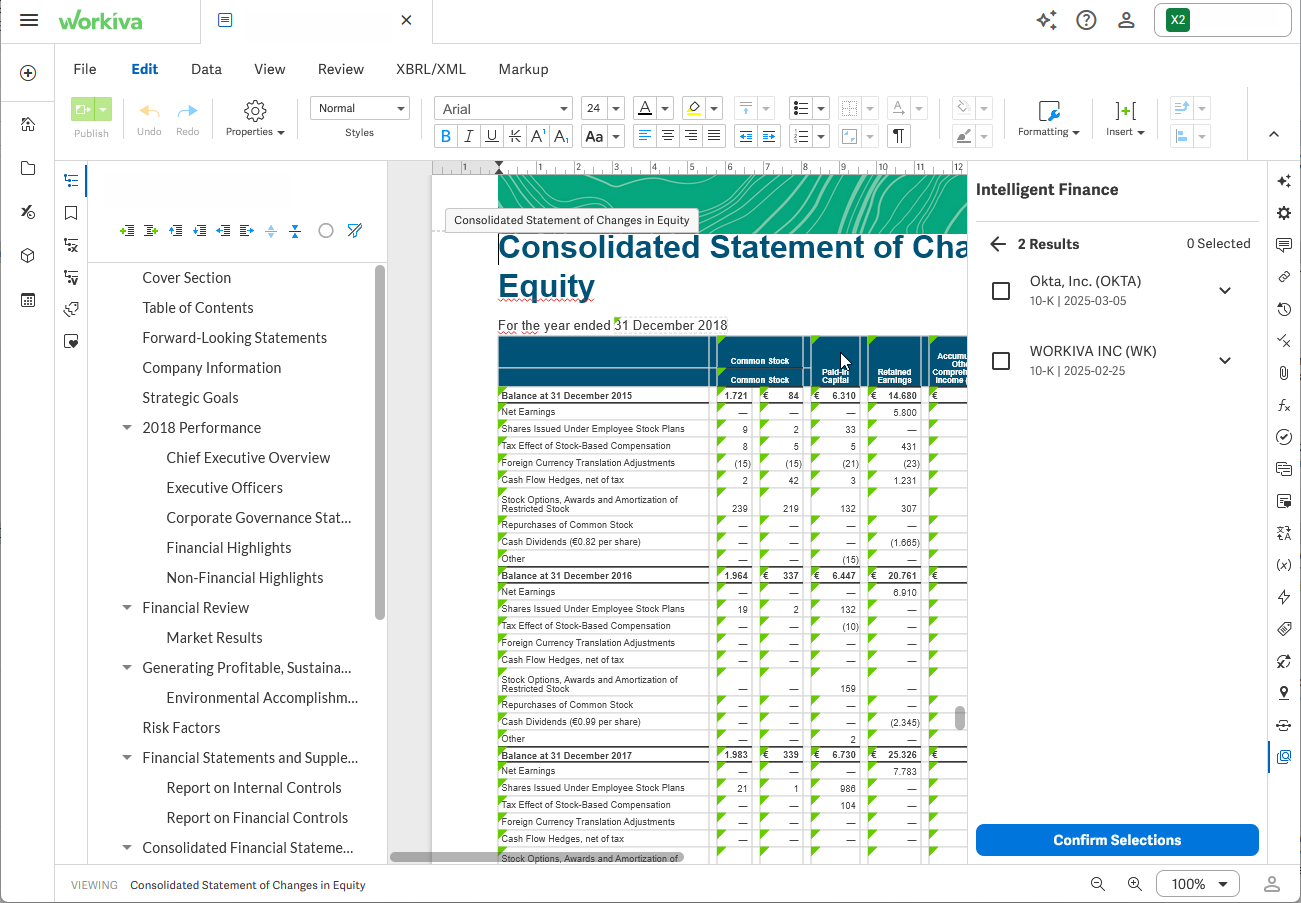Click the document horizontal scrollbar
Image resolution: width=1301 pixels, height=903 pixels.
537,857
